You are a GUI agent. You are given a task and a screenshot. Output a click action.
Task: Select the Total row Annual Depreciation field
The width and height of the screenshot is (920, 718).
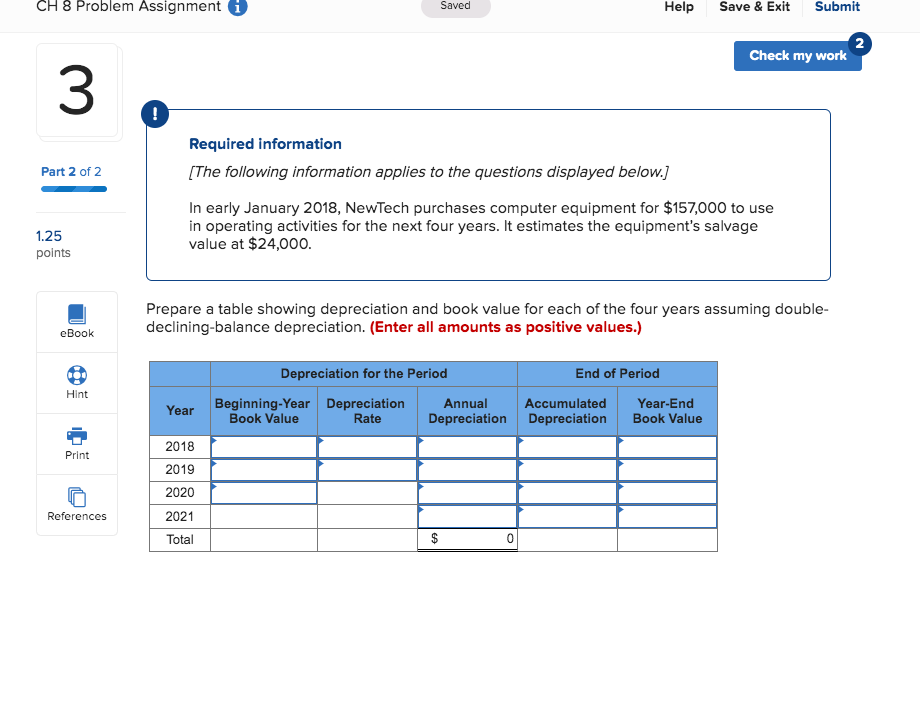(467, 539)
